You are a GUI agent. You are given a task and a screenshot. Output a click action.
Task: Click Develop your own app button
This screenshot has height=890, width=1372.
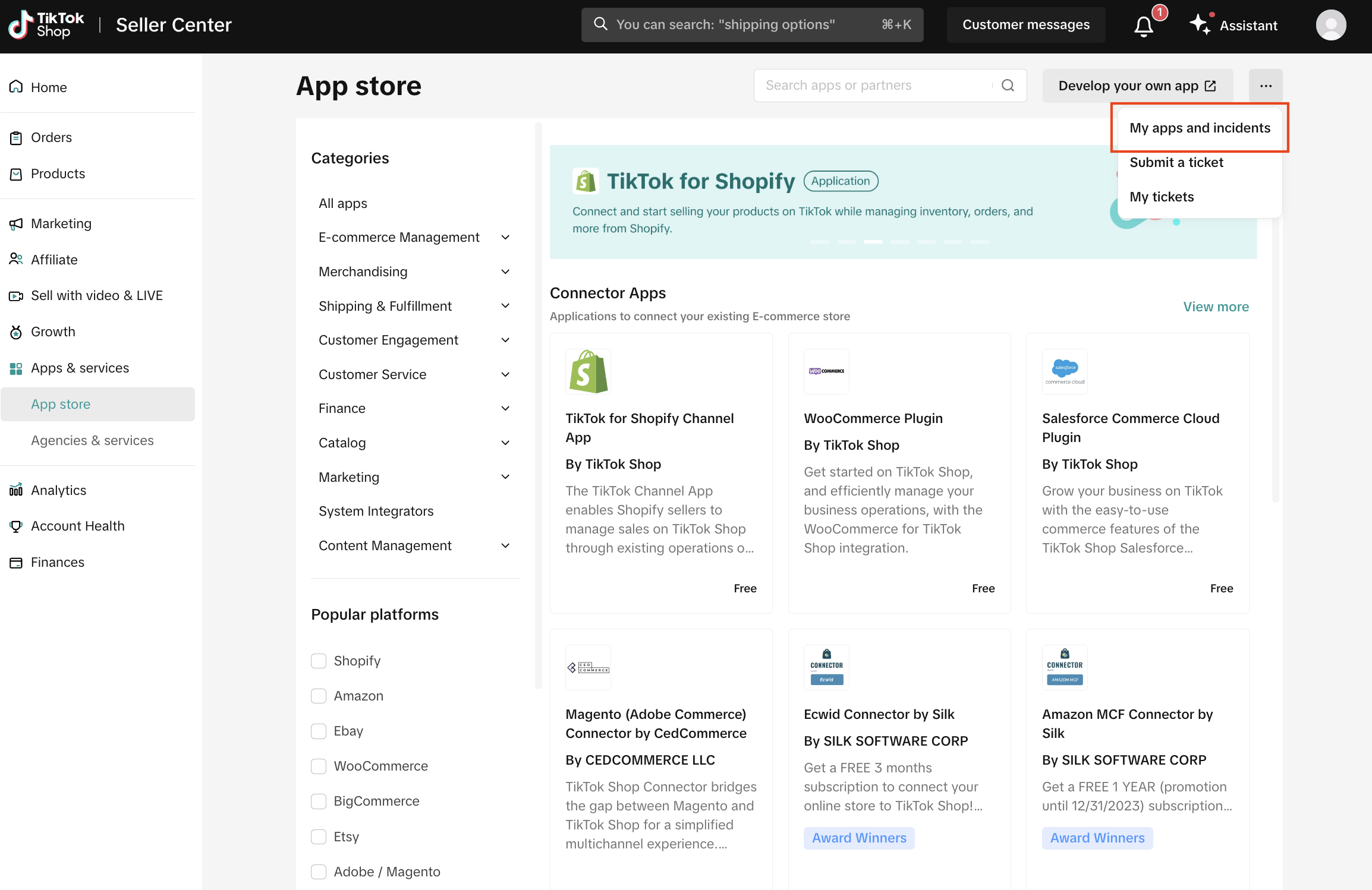coord(1137,86)
